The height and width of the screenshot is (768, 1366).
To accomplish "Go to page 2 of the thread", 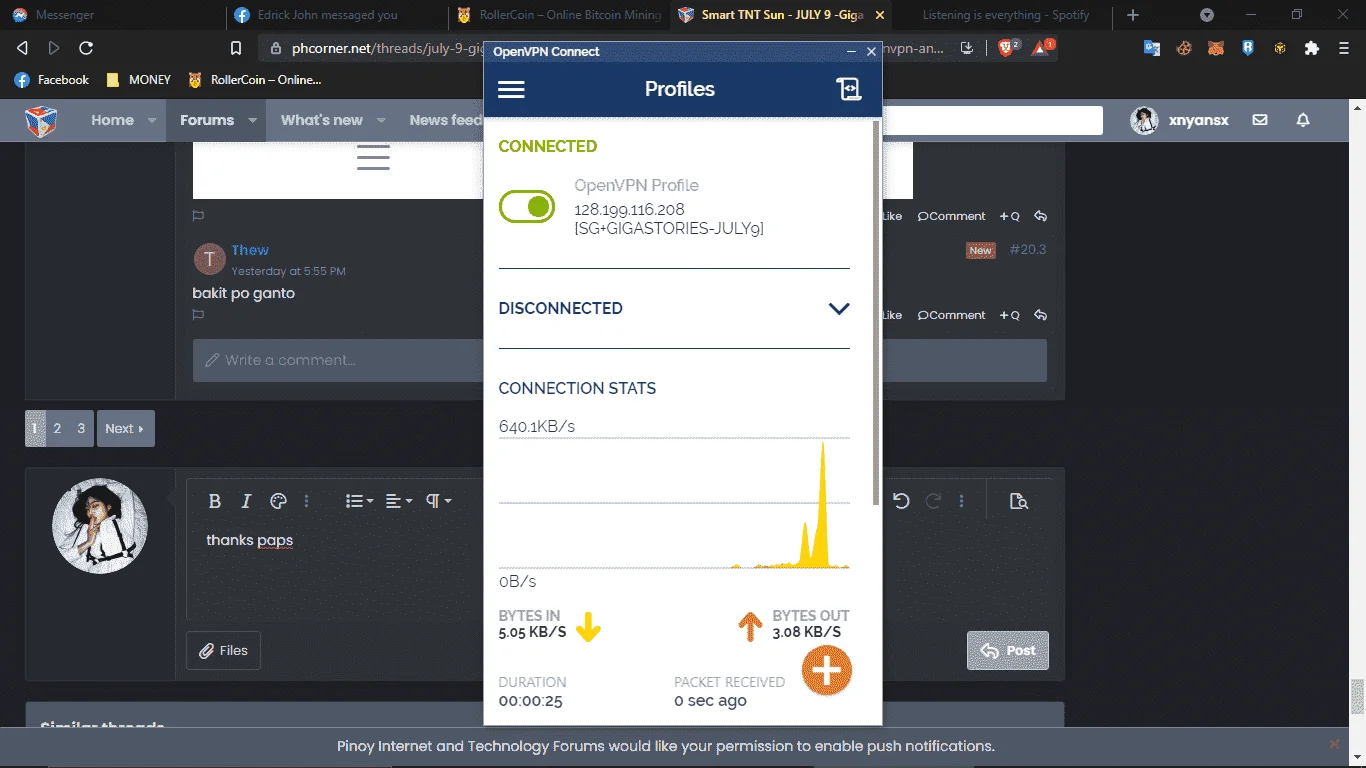I will [x=57, y=428].
